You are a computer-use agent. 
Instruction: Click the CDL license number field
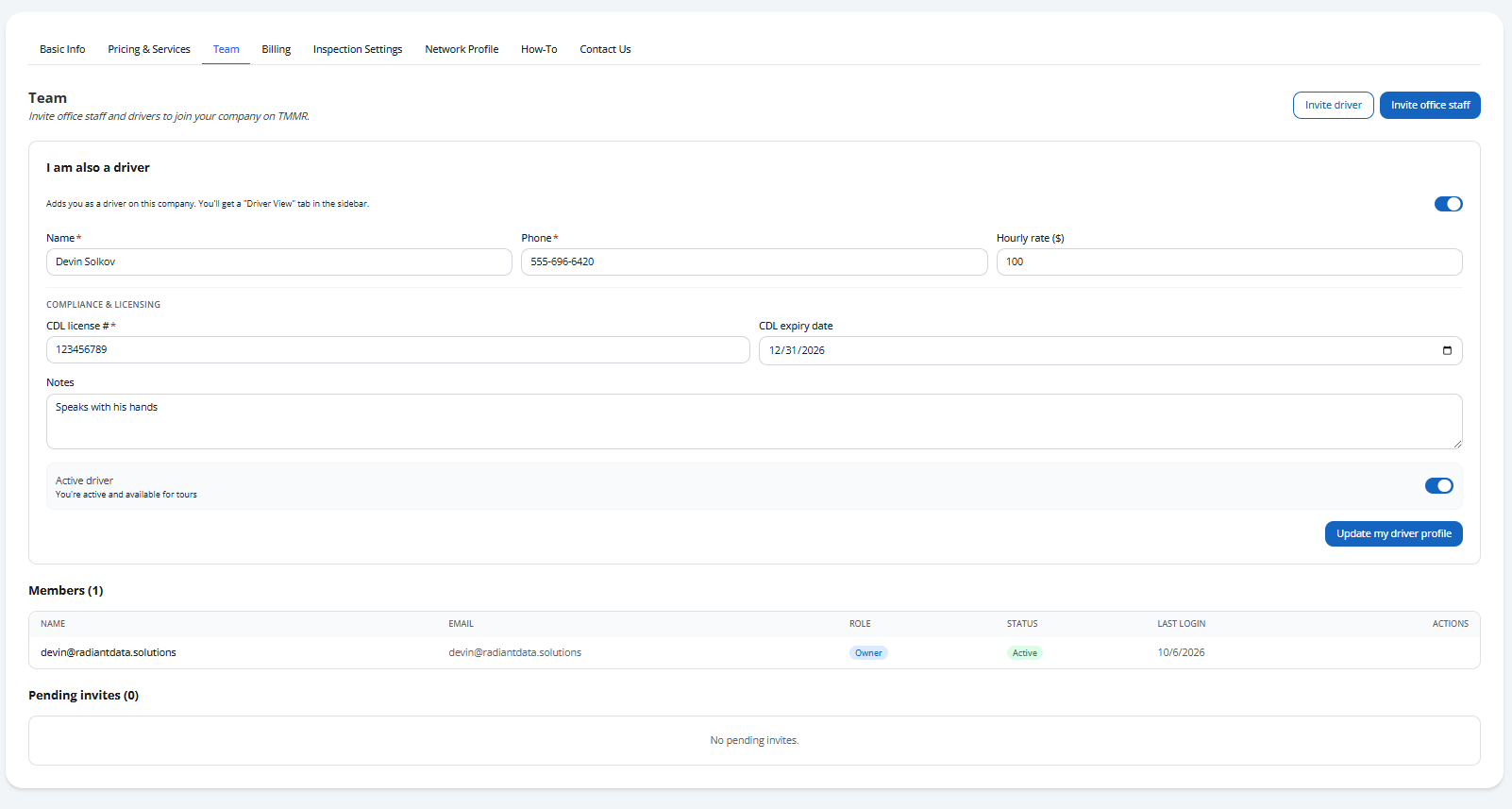coord(398,349)
